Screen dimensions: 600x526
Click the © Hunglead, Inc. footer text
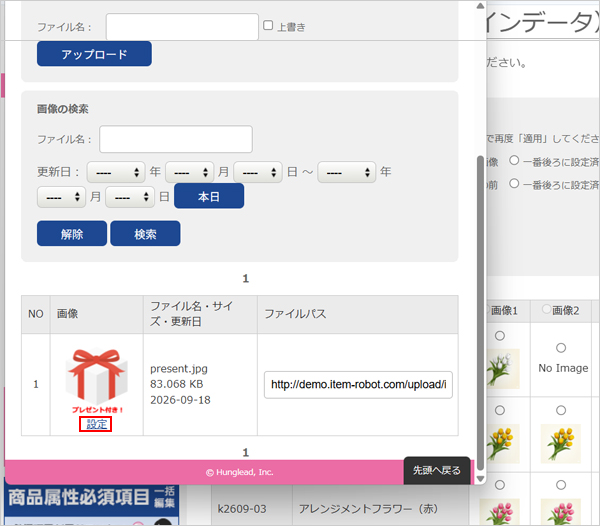[240, 472]
